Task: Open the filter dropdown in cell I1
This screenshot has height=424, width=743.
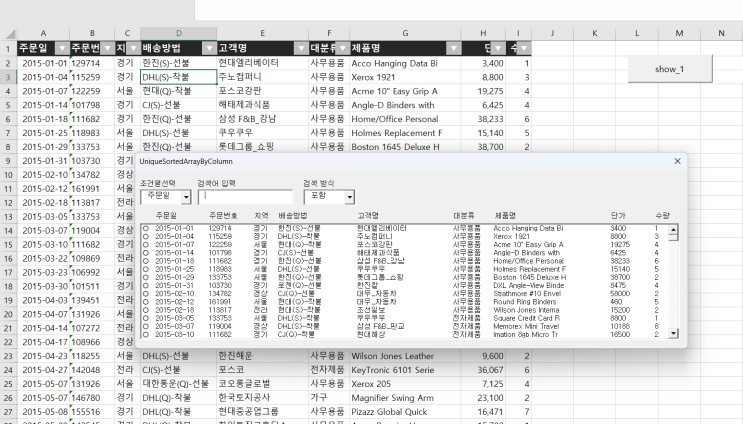Action: (524, 48)
